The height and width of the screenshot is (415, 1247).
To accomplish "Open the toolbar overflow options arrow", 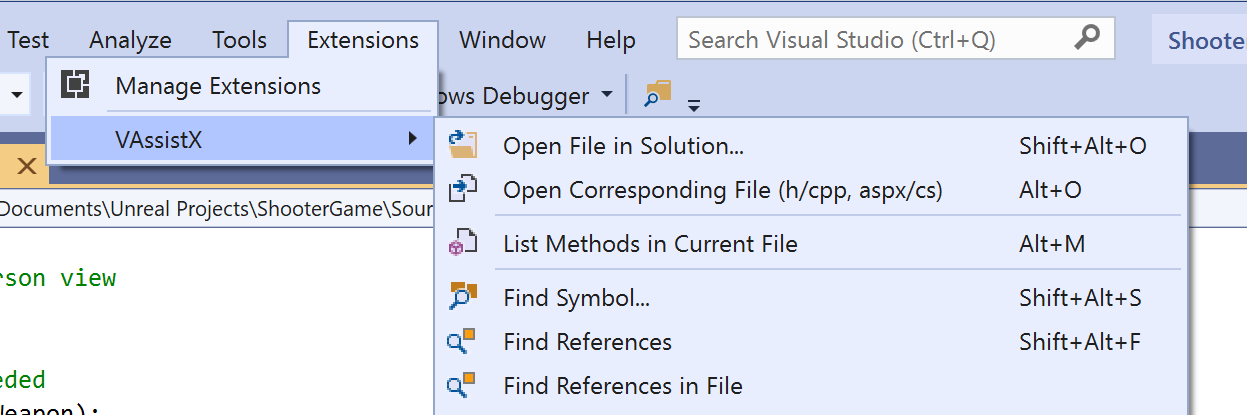I will (x=694, y=104).
